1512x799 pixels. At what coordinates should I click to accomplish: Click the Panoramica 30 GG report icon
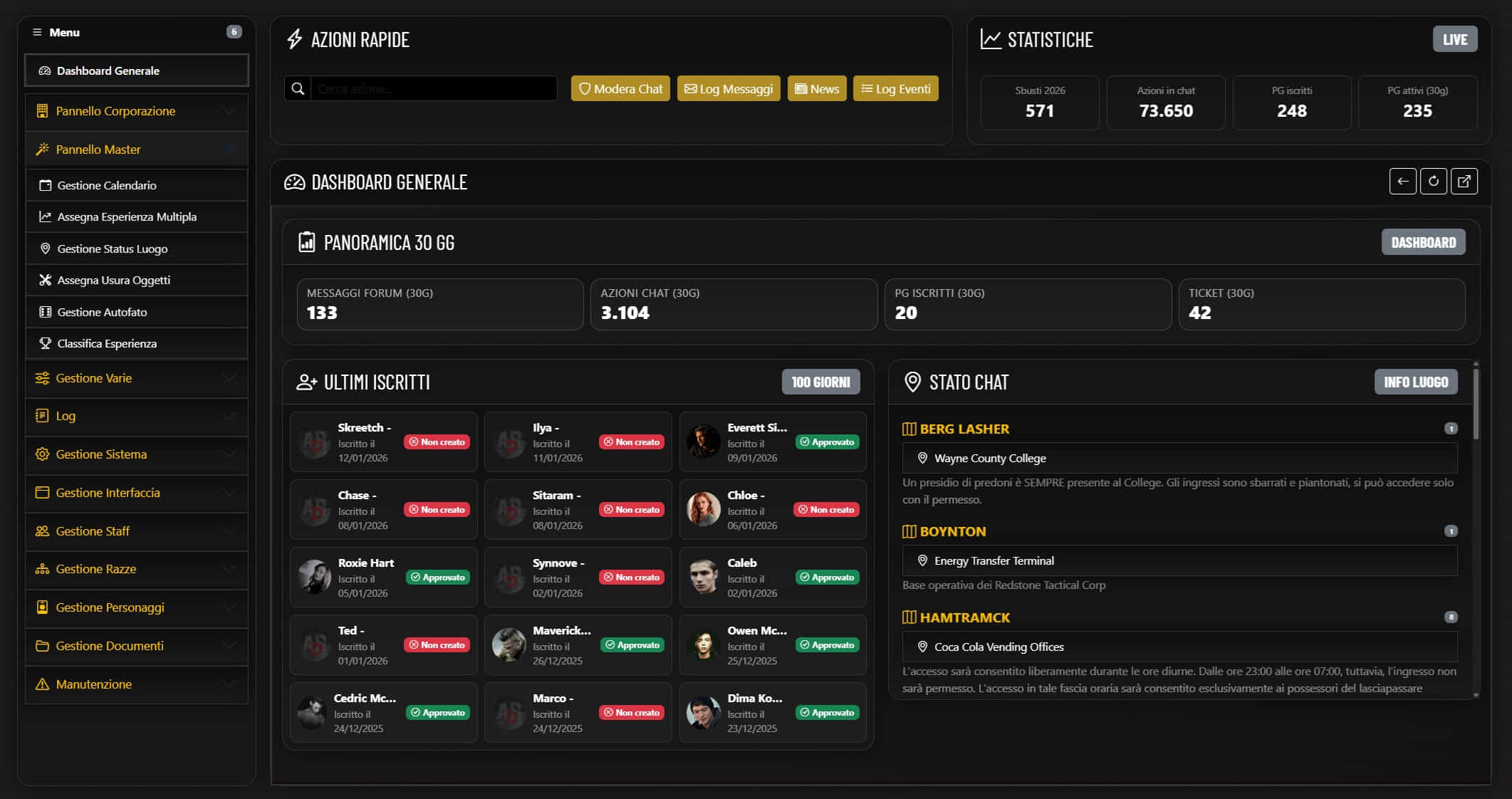306,242
